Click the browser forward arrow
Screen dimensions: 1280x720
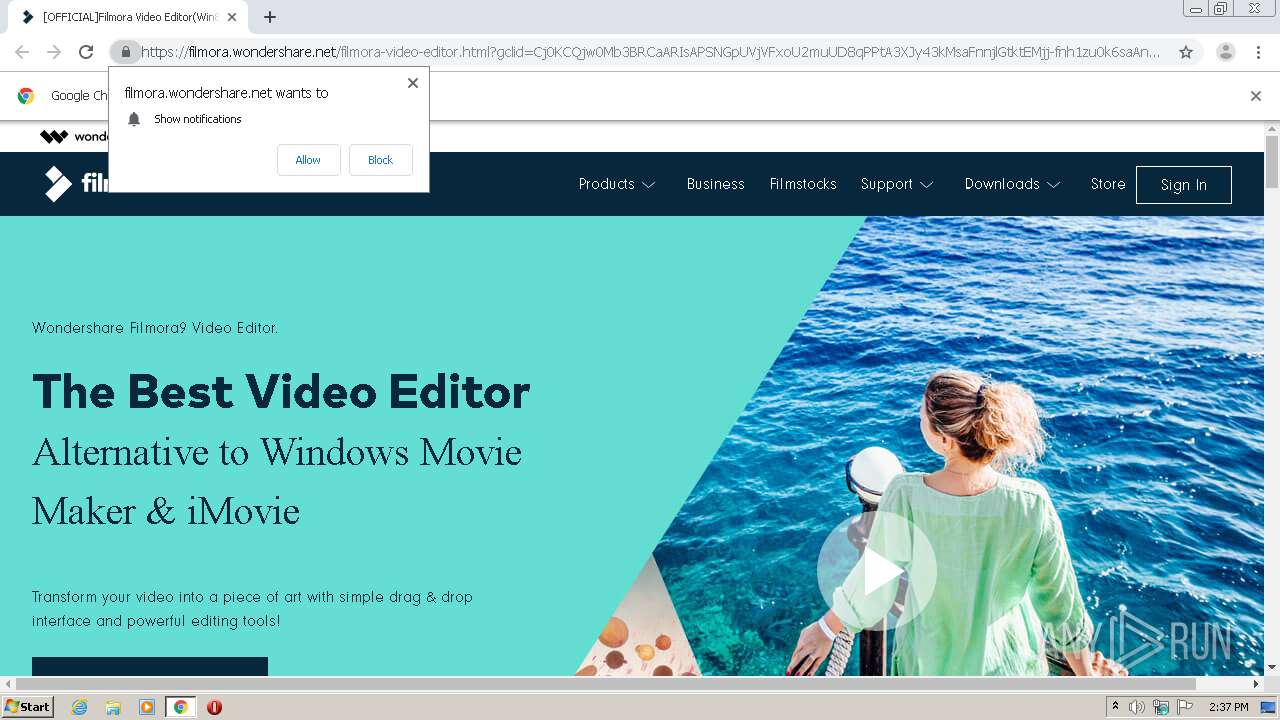click(x=54, y=52)
